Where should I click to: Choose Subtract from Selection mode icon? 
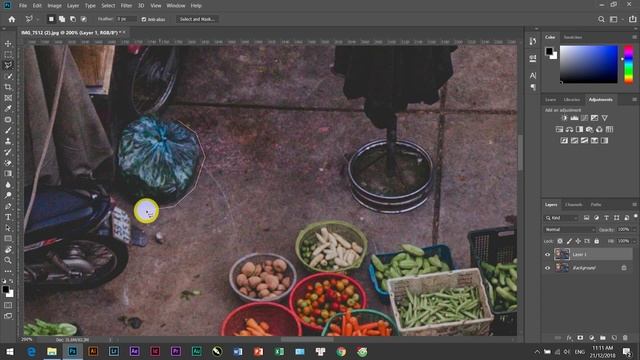pyautogui.click(x=73, y=19)
